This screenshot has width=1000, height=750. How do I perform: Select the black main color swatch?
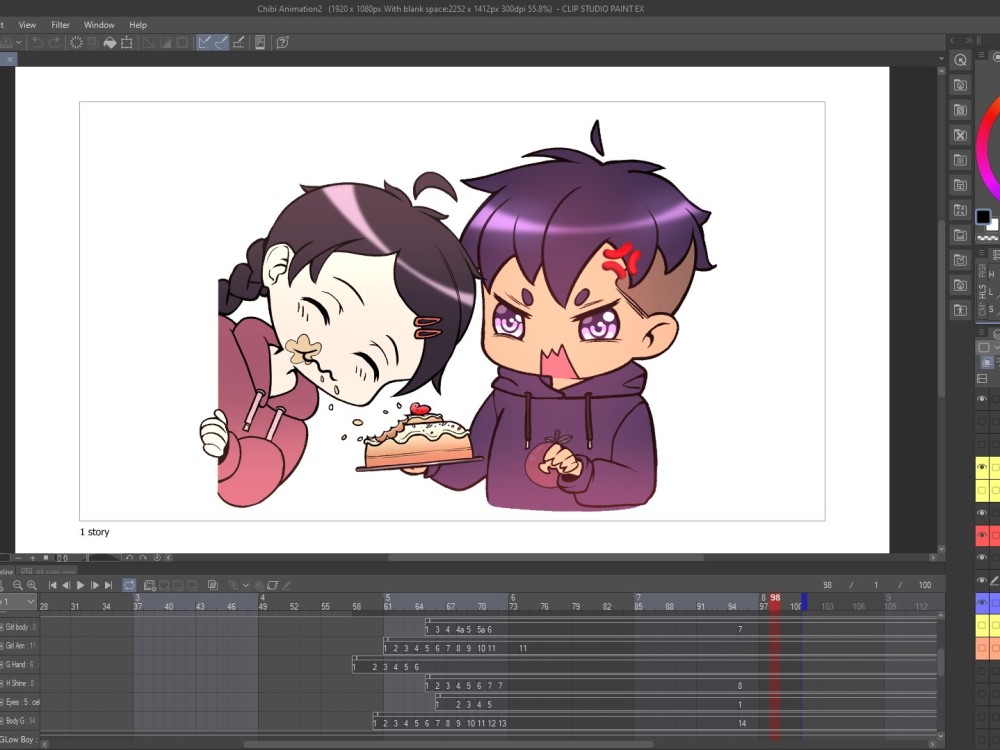pyautogui.click(x=983, y=216)
